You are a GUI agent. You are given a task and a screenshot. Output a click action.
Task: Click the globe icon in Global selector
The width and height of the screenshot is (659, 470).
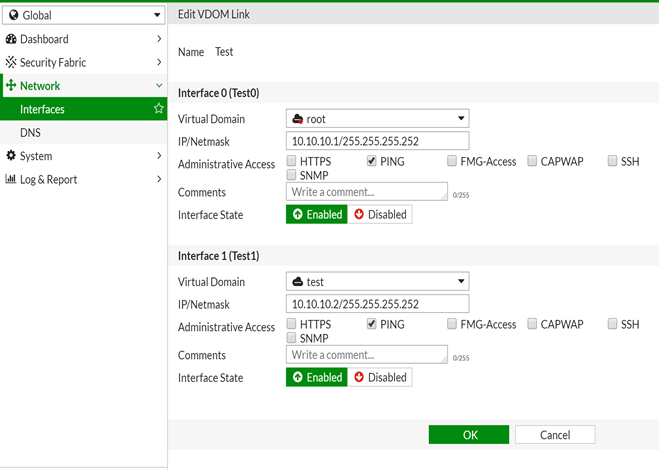(x=14, y=15)
